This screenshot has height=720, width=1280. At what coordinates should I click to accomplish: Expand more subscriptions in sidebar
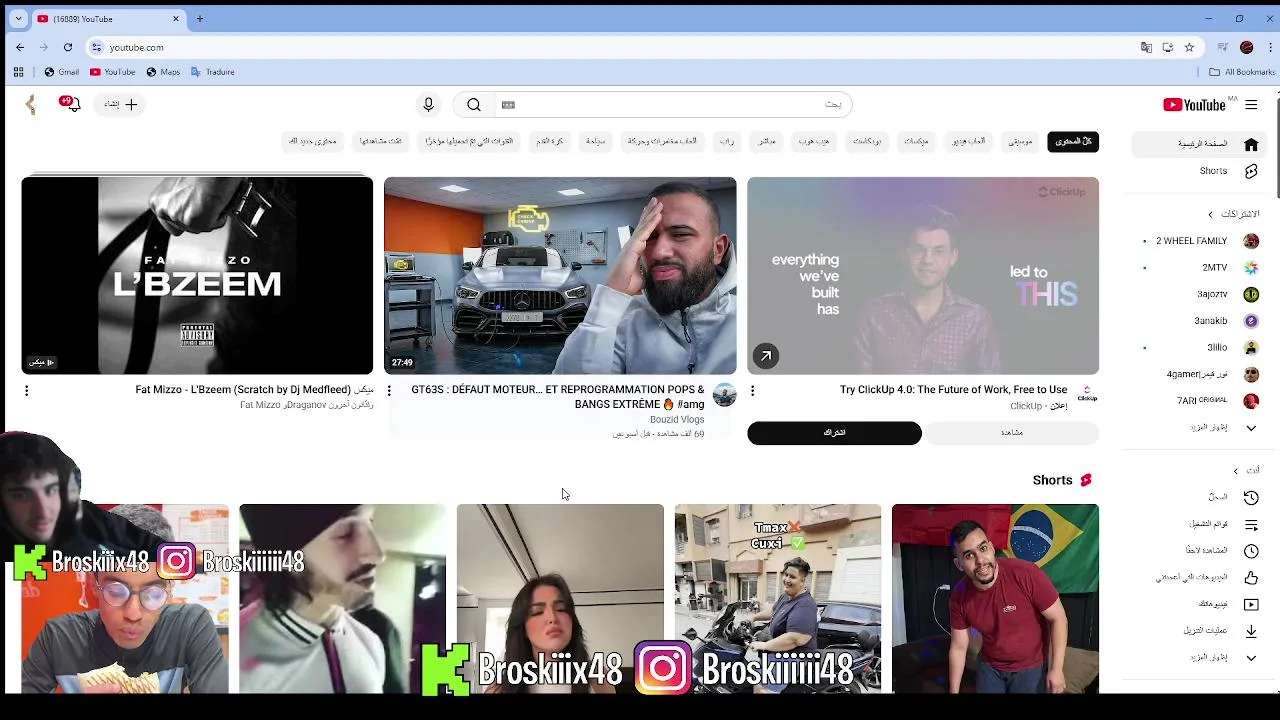1201,428
